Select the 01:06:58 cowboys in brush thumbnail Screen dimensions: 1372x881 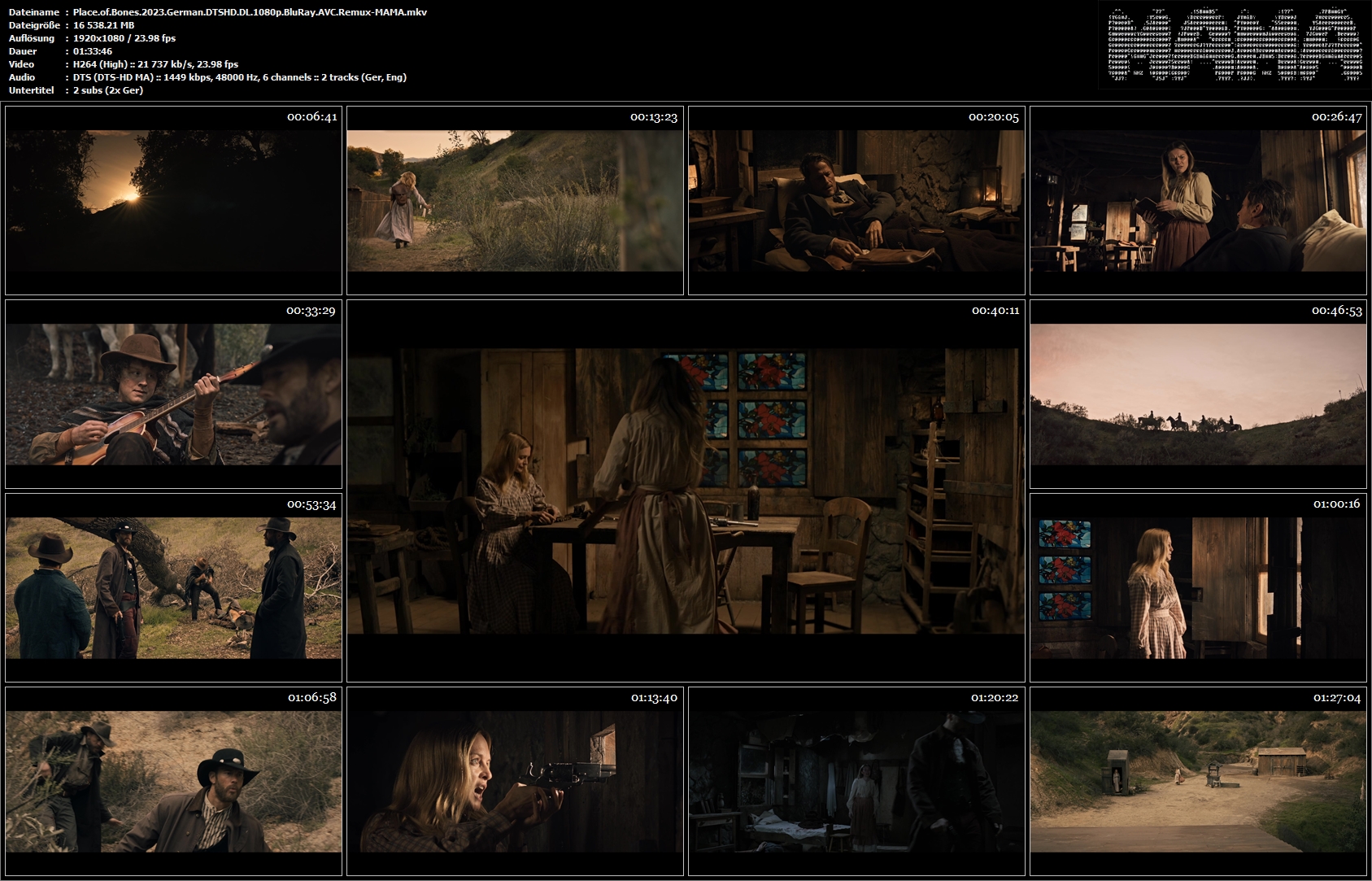click(173, 781)
